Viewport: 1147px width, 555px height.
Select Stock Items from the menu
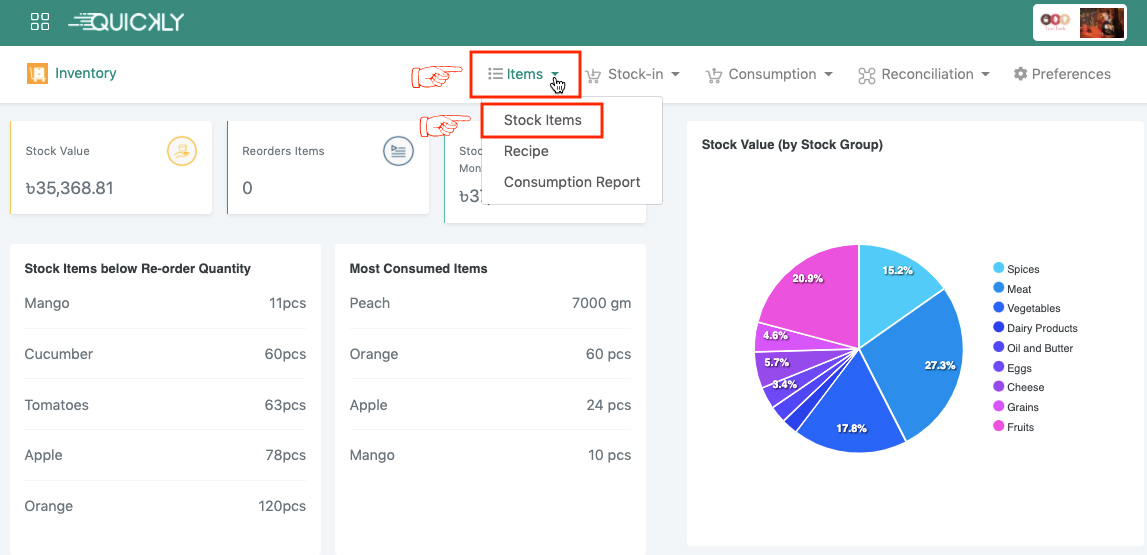click(x=542, y=120)
